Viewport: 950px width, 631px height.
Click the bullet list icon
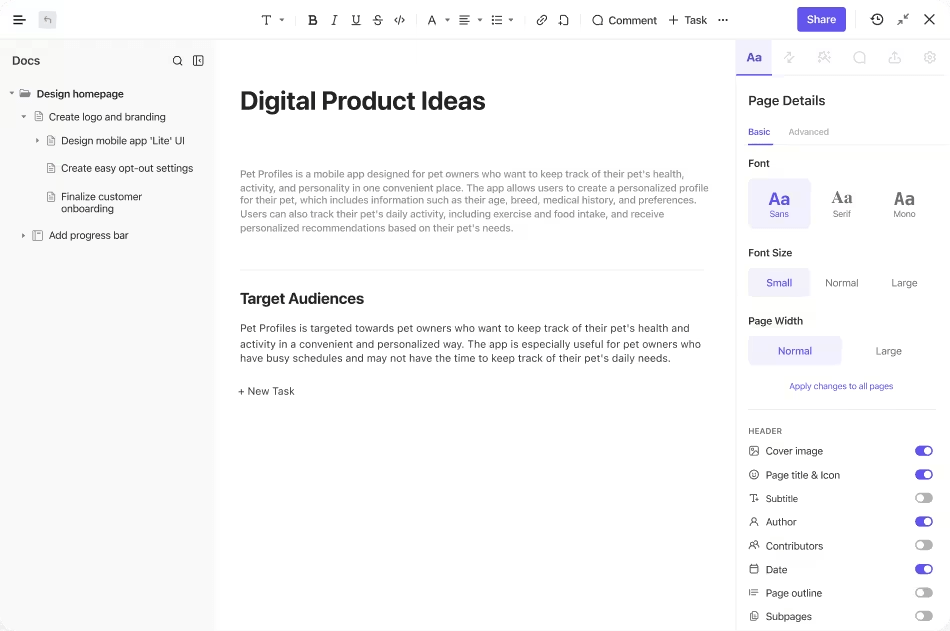[497, 20]
